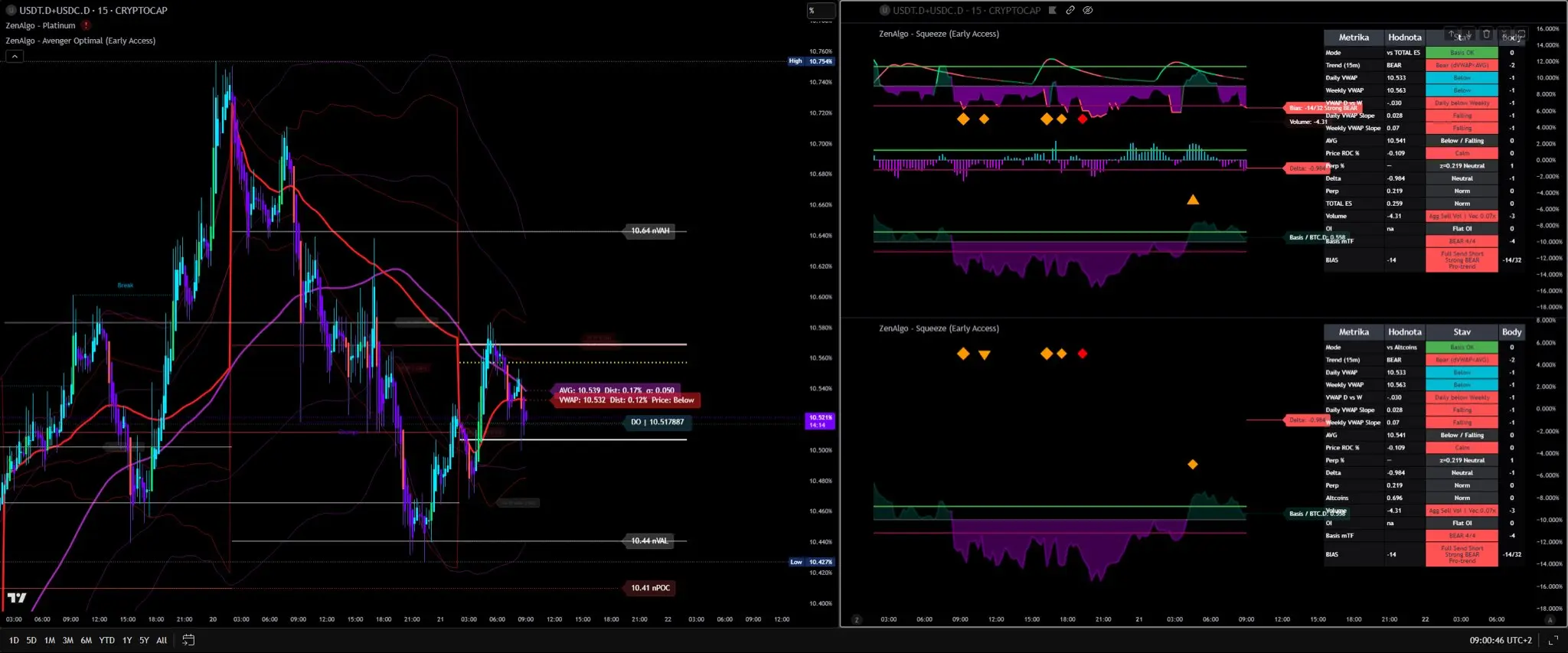Toggle the percent scale button
Screen dimensions: 1568x653
click(x=821, y=11)
